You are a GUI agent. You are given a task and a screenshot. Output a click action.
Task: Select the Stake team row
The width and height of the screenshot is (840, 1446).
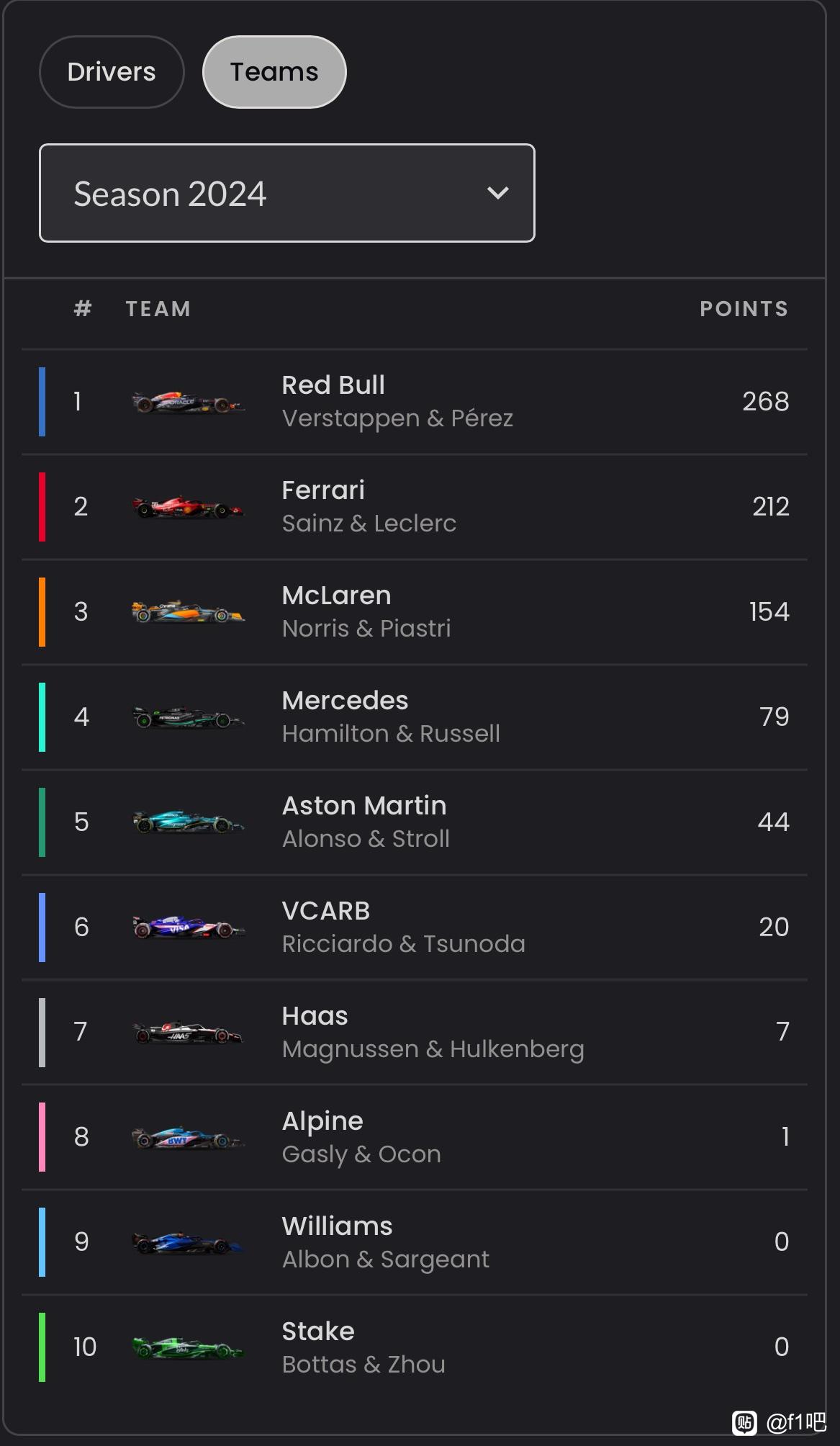(415, 1347)
